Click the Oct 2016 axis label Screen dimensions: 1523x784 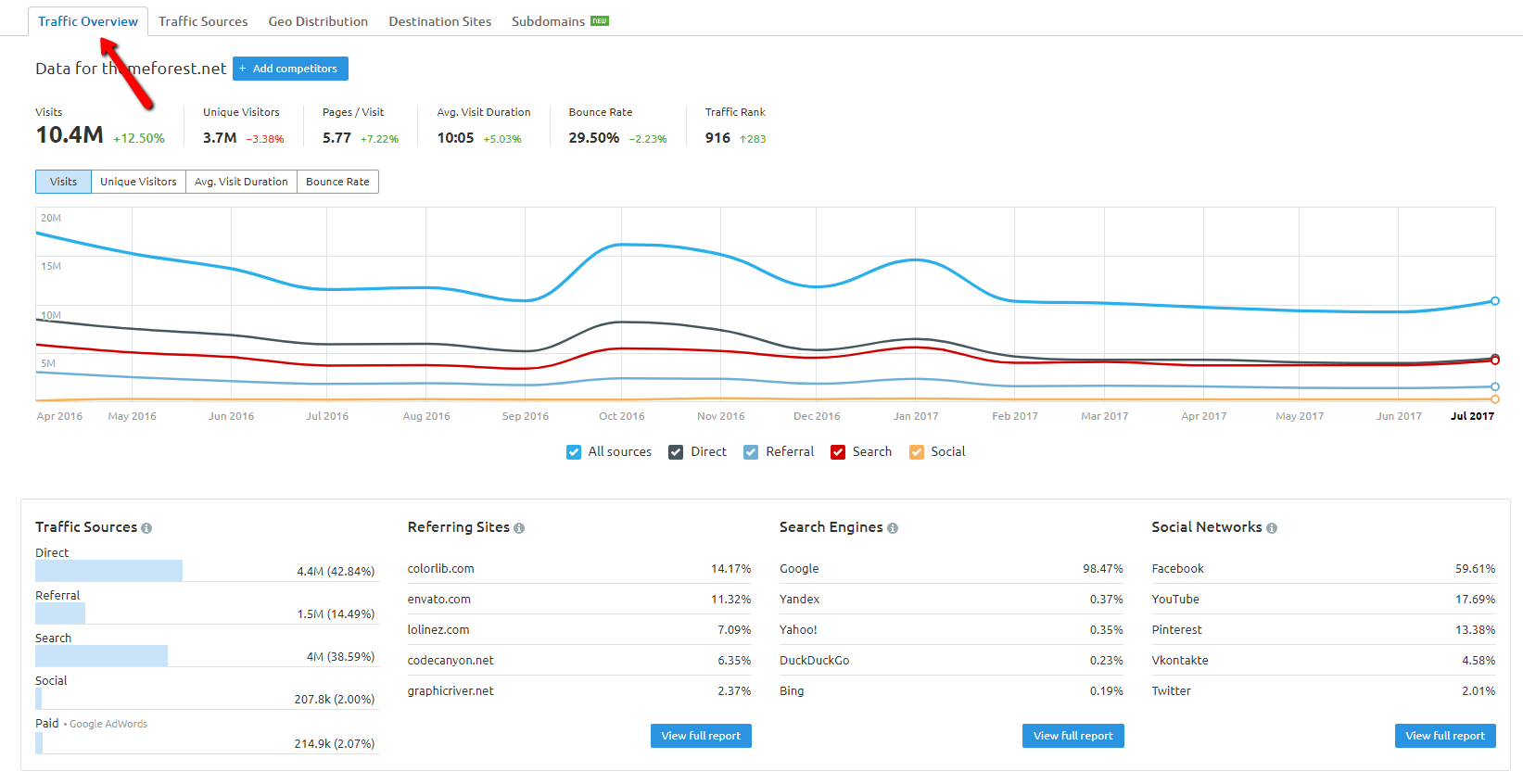[x=621, y=416]
